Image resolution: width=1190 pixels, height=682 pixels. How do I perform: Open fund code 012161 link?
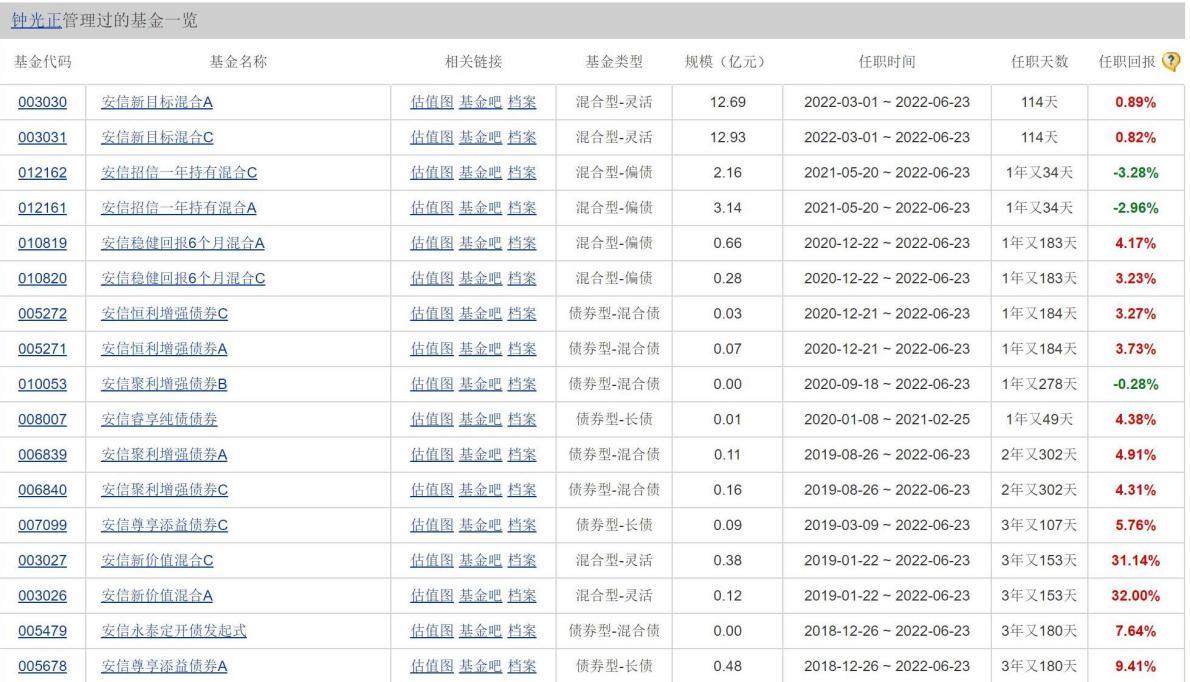pos(42,208)
